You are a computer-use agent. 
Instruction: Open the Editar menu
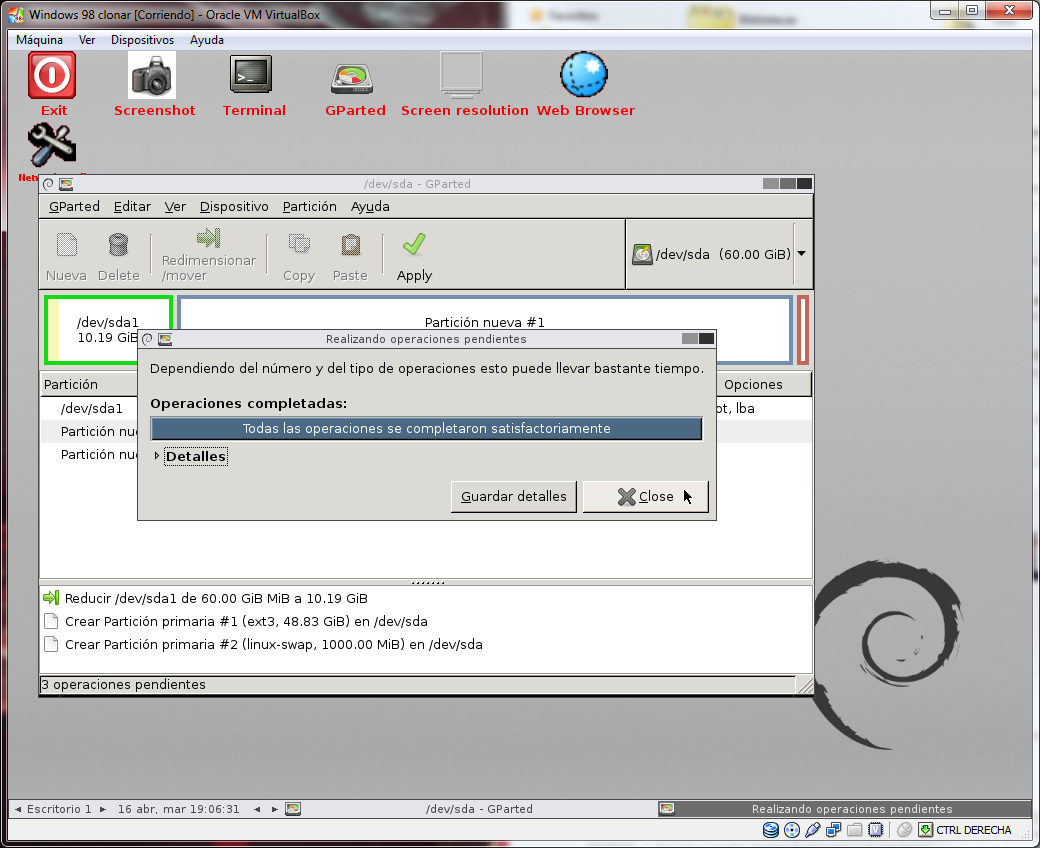[132, 206]
